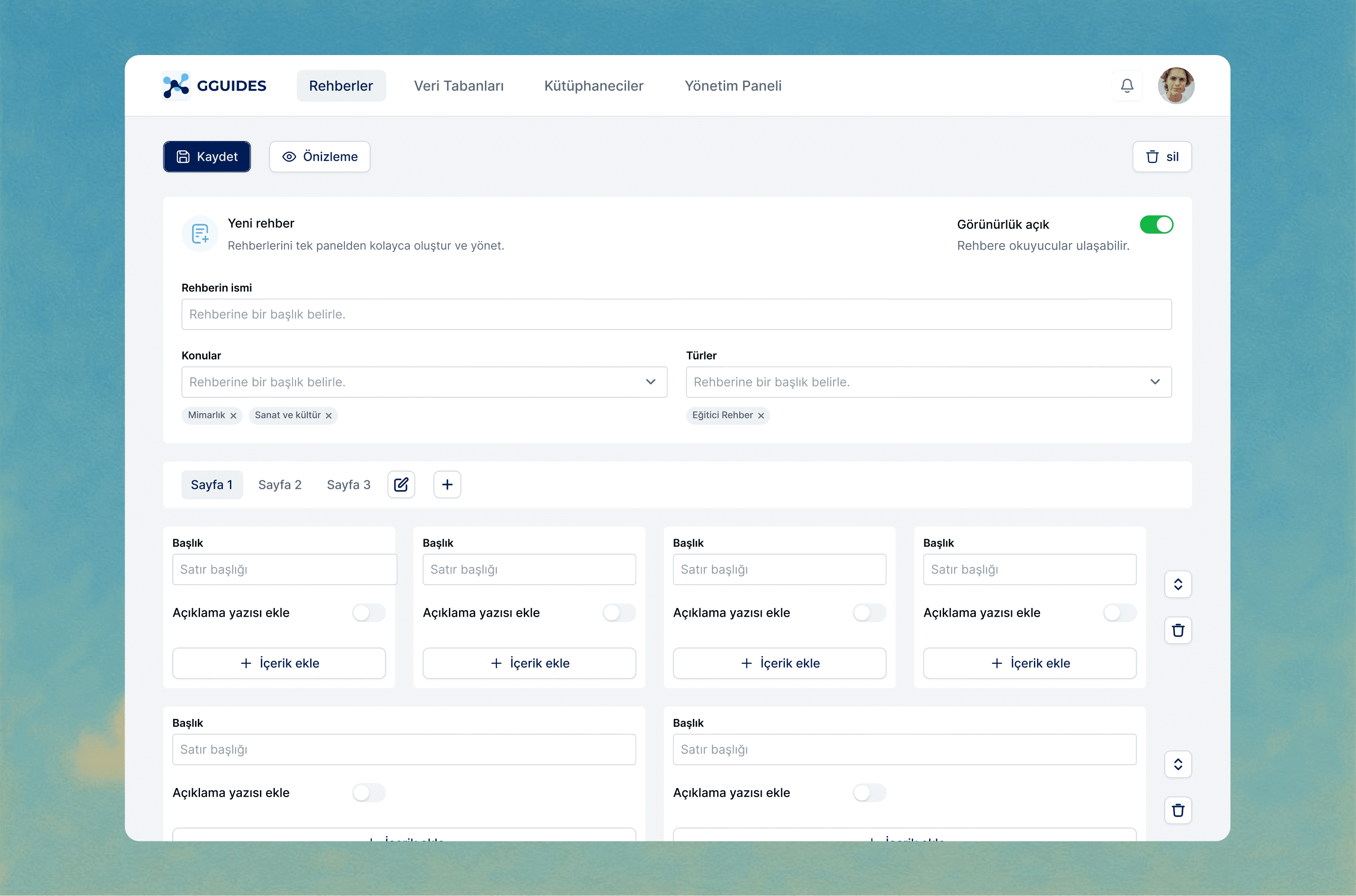Click the notification bell icon
Viewport: 1356px width, 896px height.
pyautogui.click(x=1126, y=86)
